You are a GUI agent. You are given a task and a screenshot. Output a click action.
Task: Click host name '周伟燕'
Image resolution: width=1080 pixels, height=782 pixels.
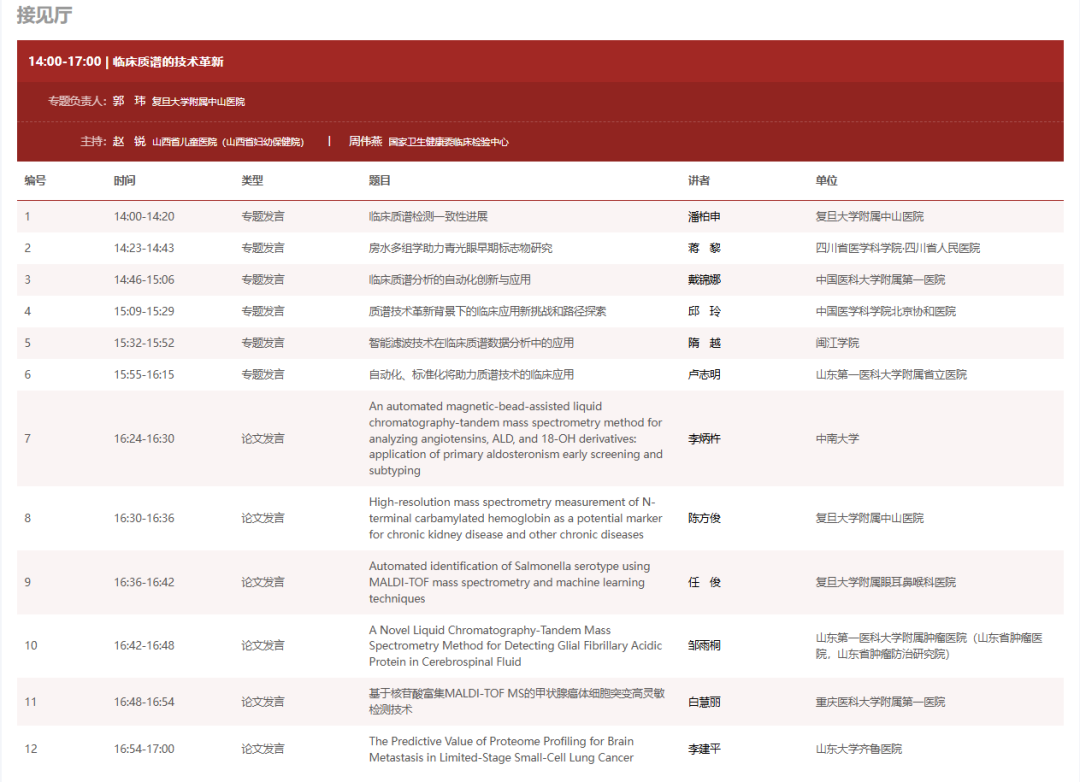pos(365,141)
